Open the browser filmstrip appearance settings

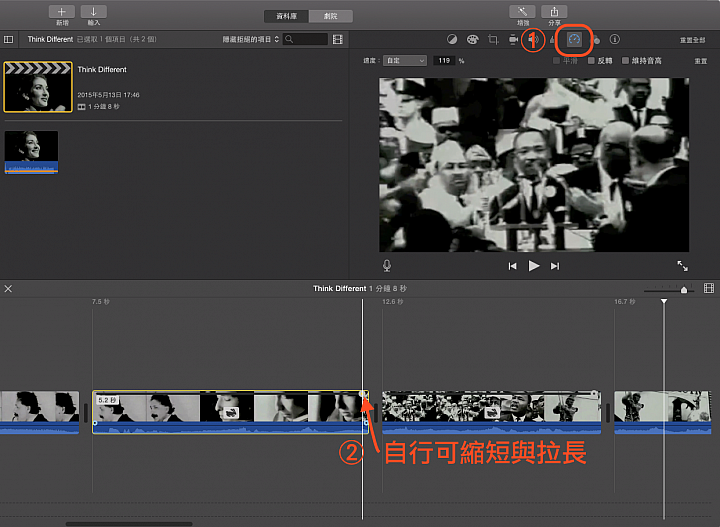click(338, 39)
